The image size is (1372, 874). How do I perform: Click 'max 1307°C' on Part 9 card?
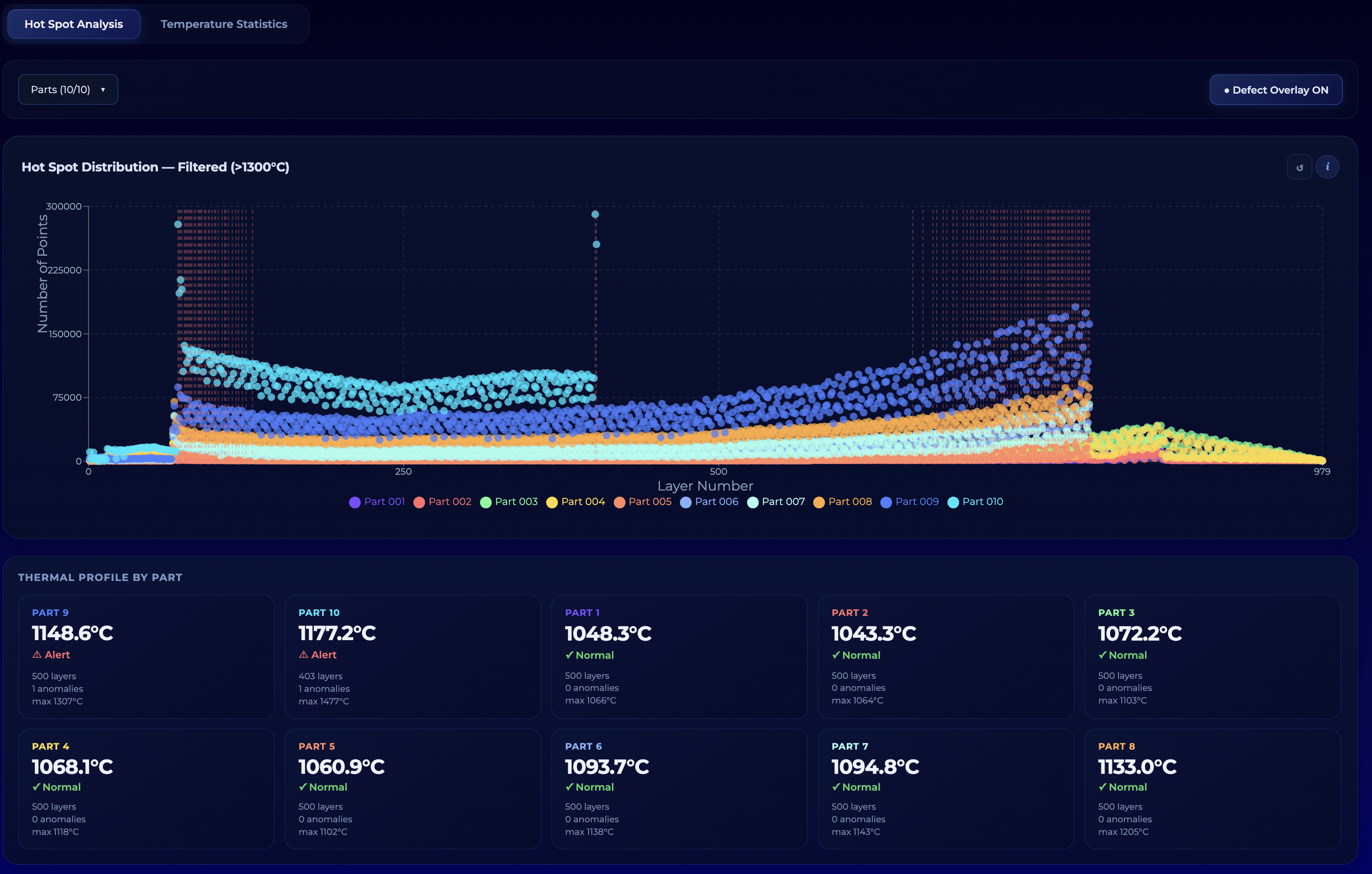57,701
